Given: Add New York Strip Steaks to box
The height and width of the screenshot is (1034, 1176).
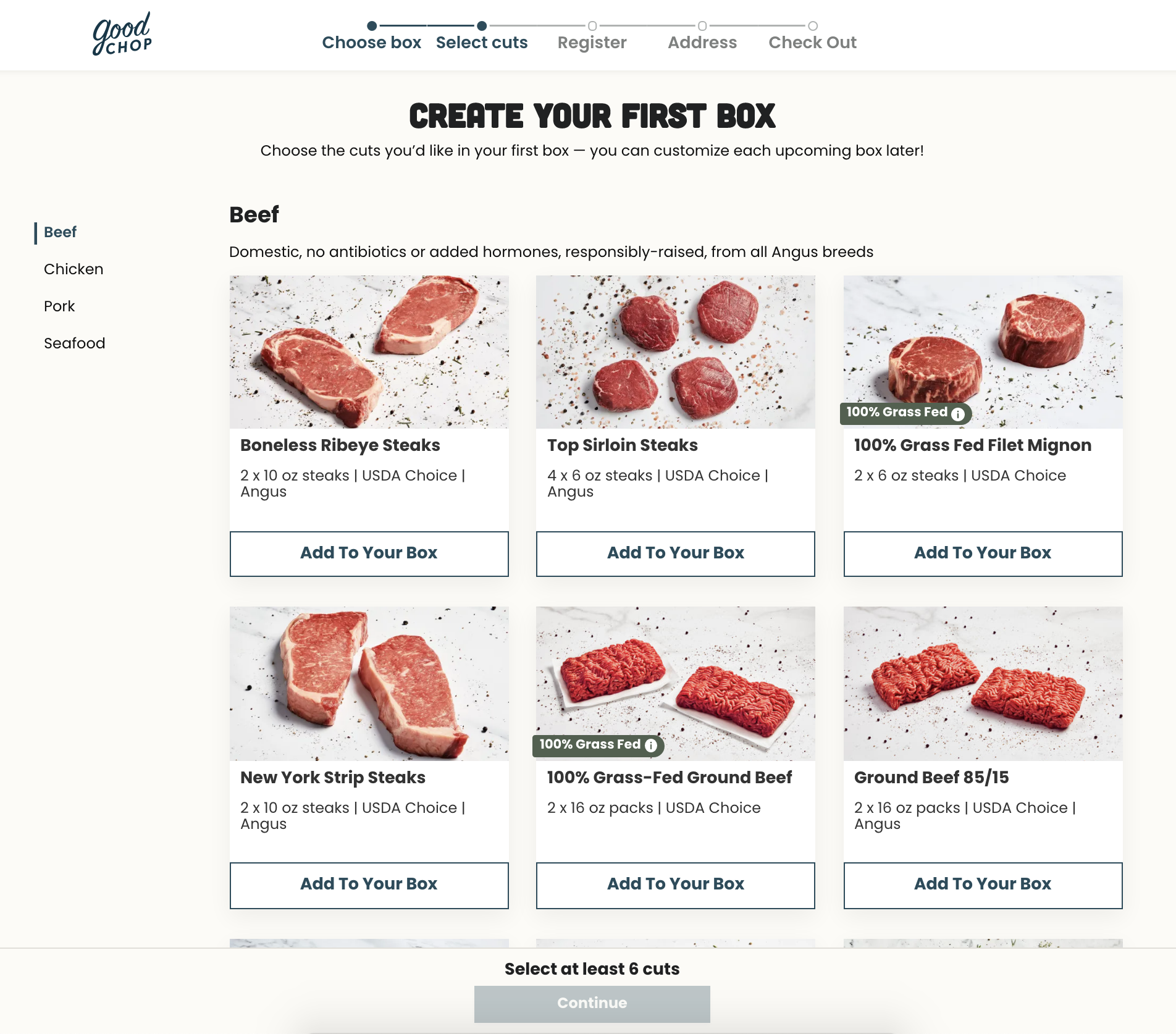Looking at the screenshot, I should 369,885.
